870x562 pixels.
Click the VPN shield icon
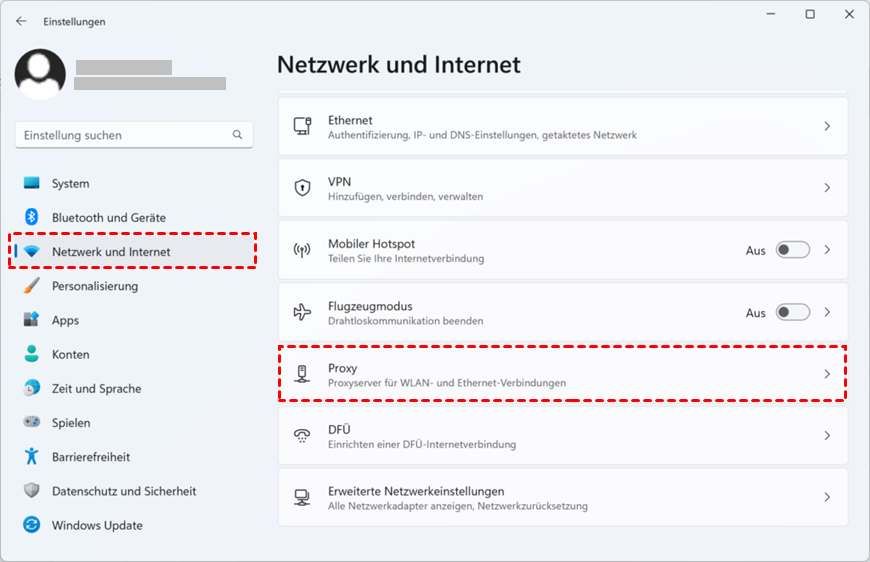coord(302,188)
